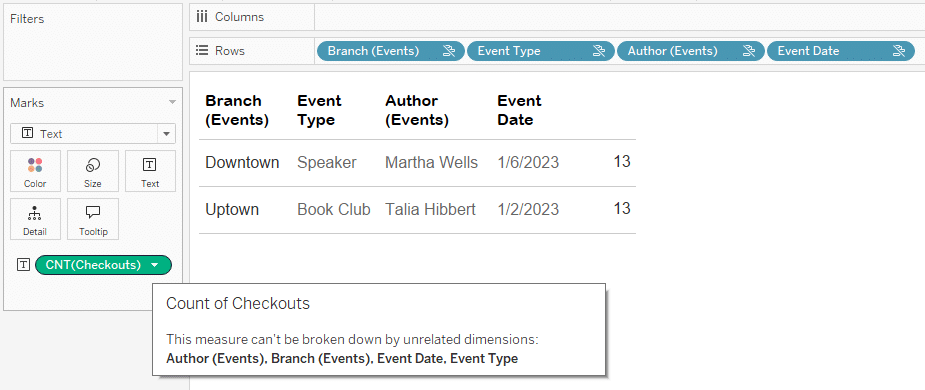The image size is (925, 390).
Task: Click unrelated icon on Author (Events) pill
Action: [749, 51]
